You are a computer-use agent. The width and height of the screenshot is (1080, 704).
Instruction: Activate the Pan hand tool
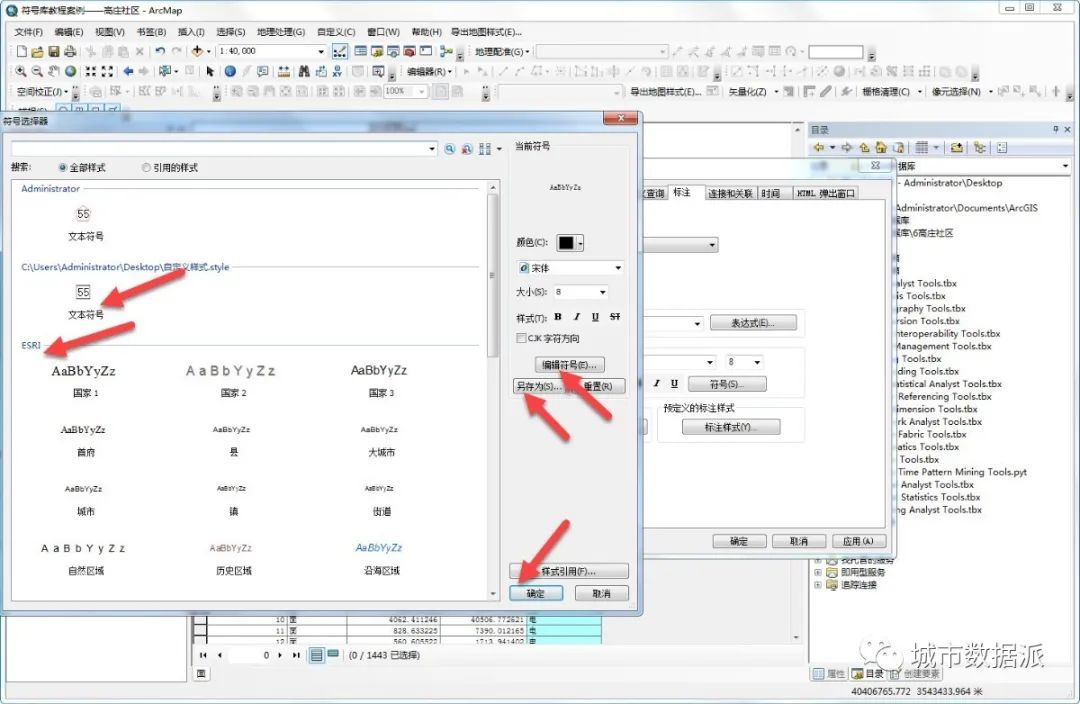pyautogui.click(x=54, y=71)
